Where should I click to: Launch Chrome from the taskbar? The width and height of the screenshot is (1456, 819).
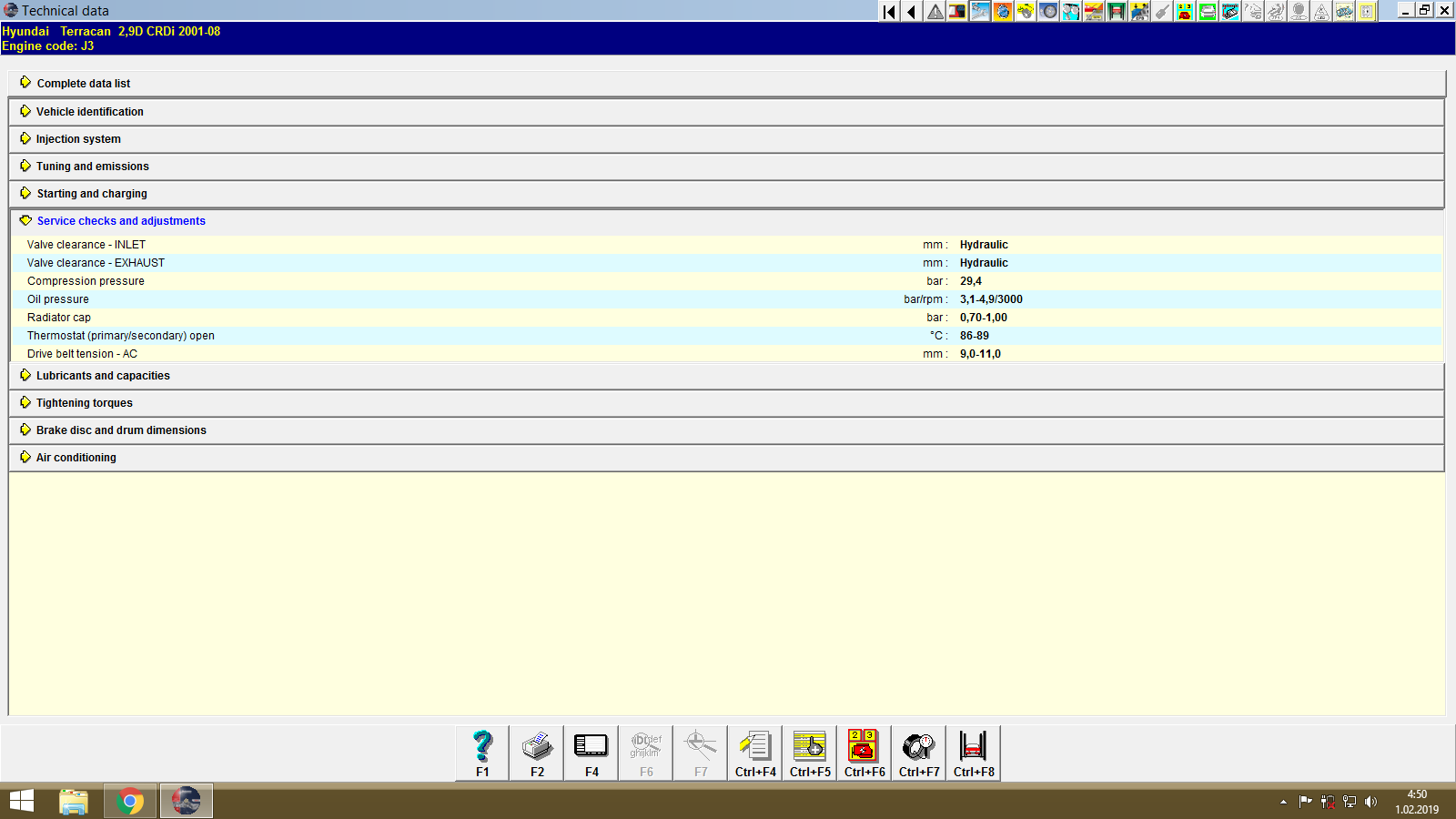[129, 801]
